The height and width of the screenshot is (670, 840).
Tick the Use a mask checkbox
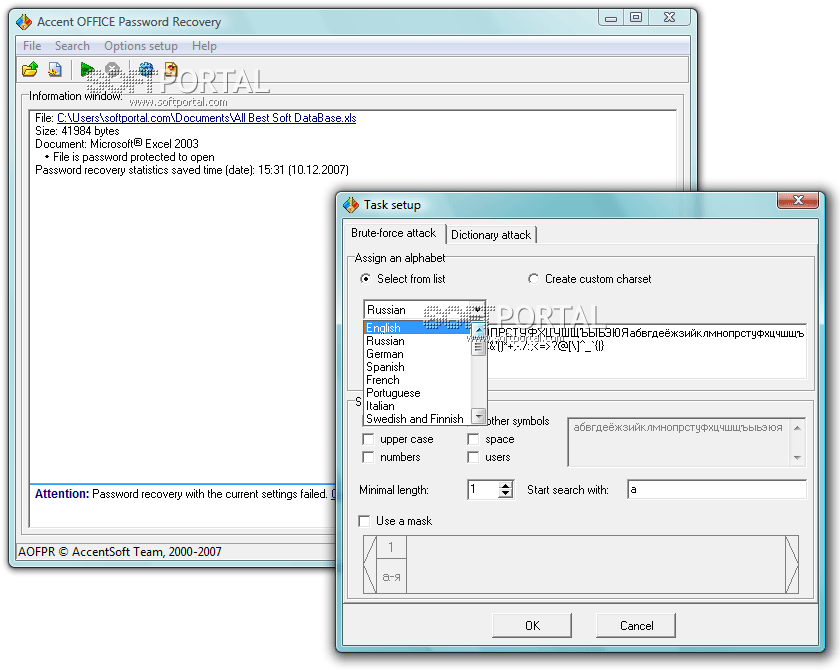364,521
